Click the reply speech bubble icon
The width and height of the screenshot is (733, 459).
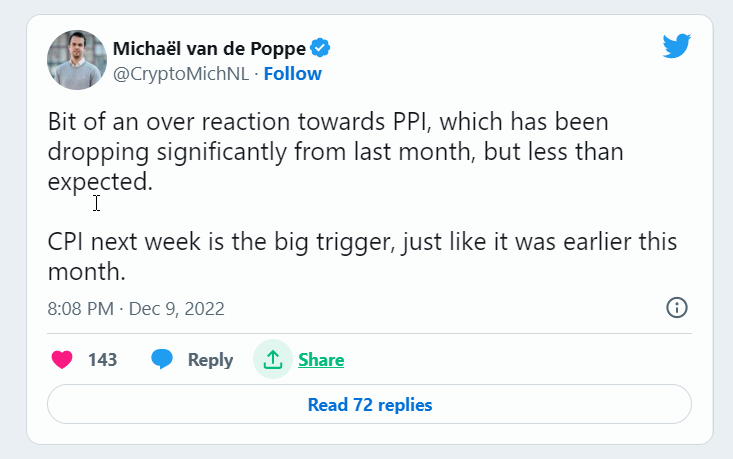pos(162,359)
